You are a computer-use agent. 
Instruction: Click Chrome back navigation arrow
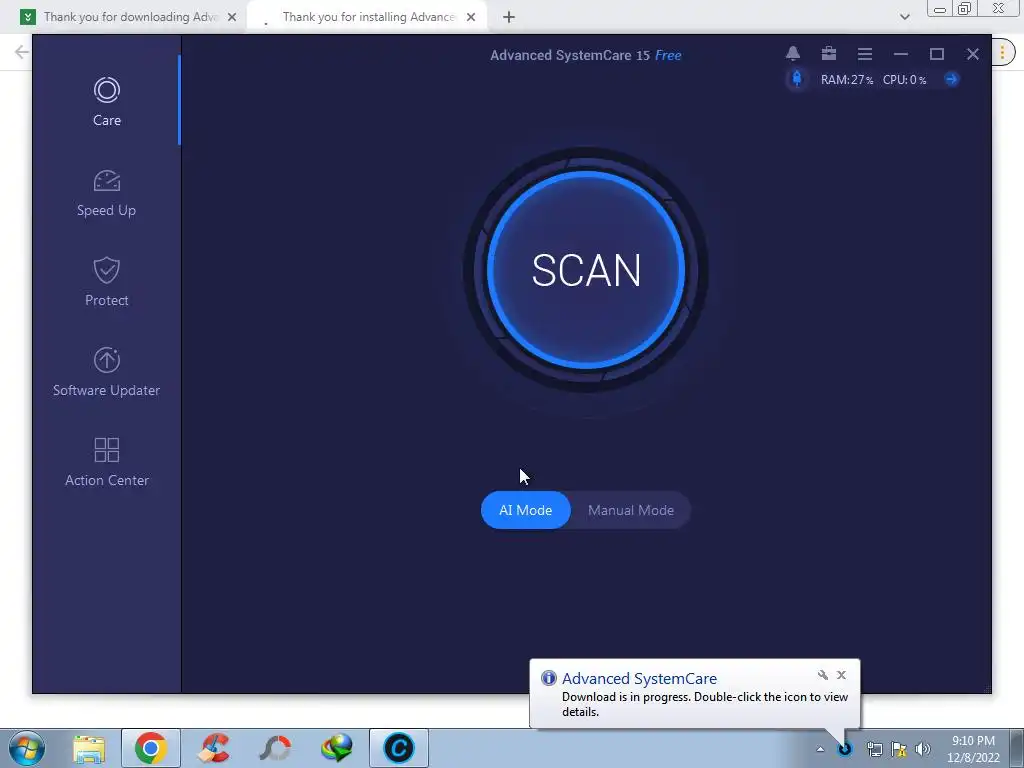[x=22, y=52]
